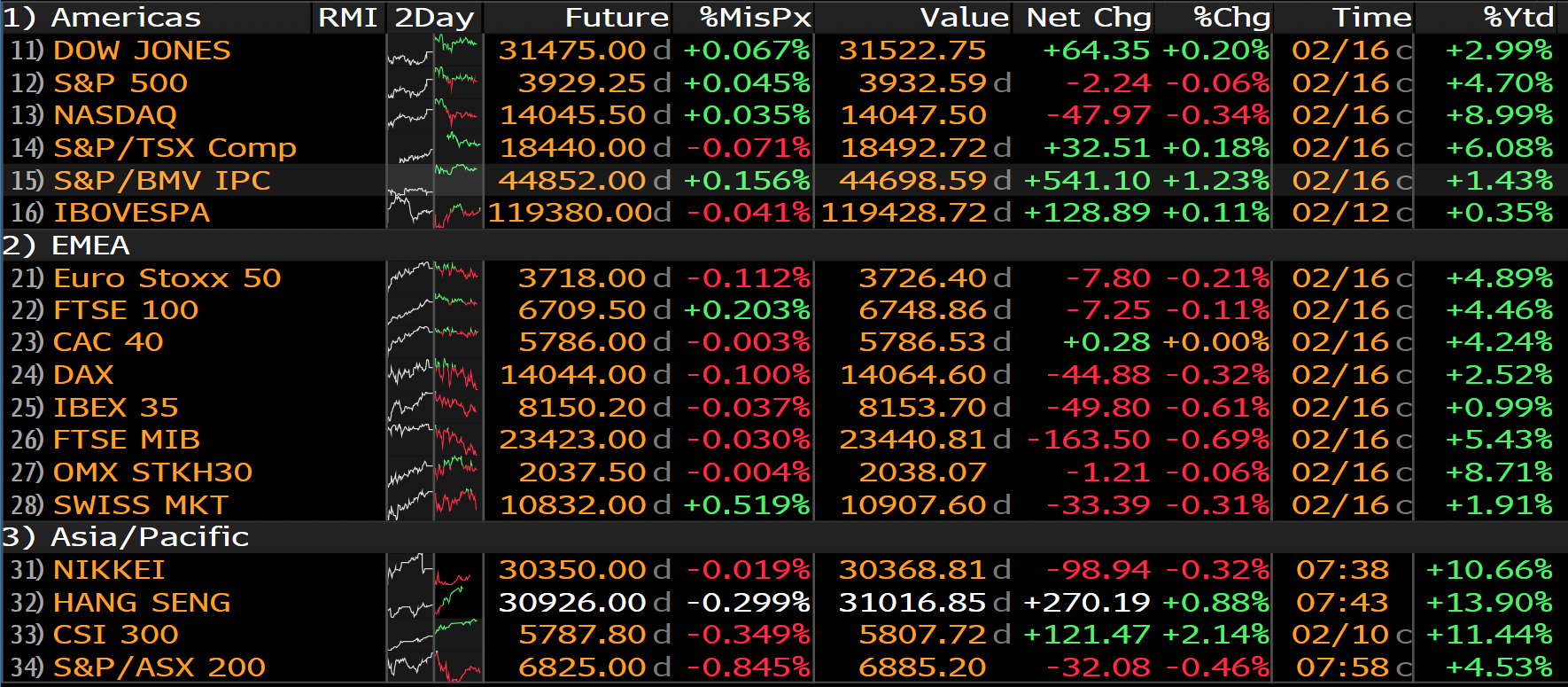
Task: Open the Euro Stoxx 50 index
Action: point(167,278)
